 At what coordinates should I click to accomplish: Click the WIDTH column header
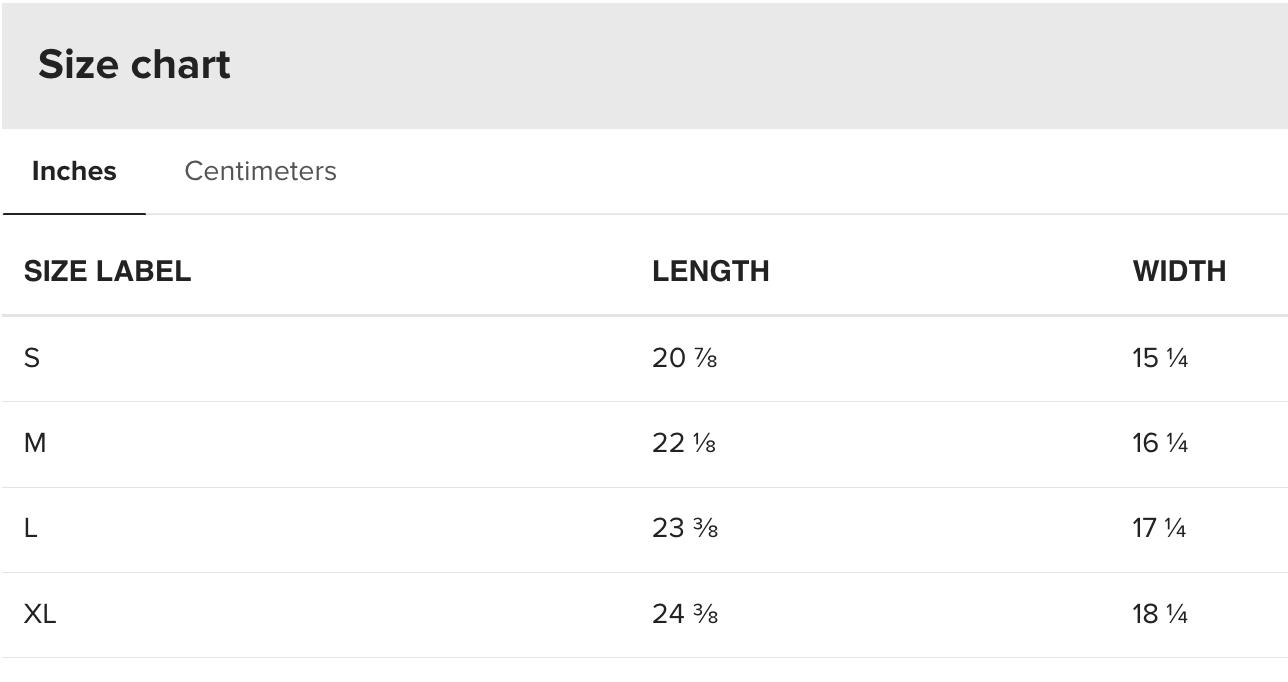coord(1179,271)
